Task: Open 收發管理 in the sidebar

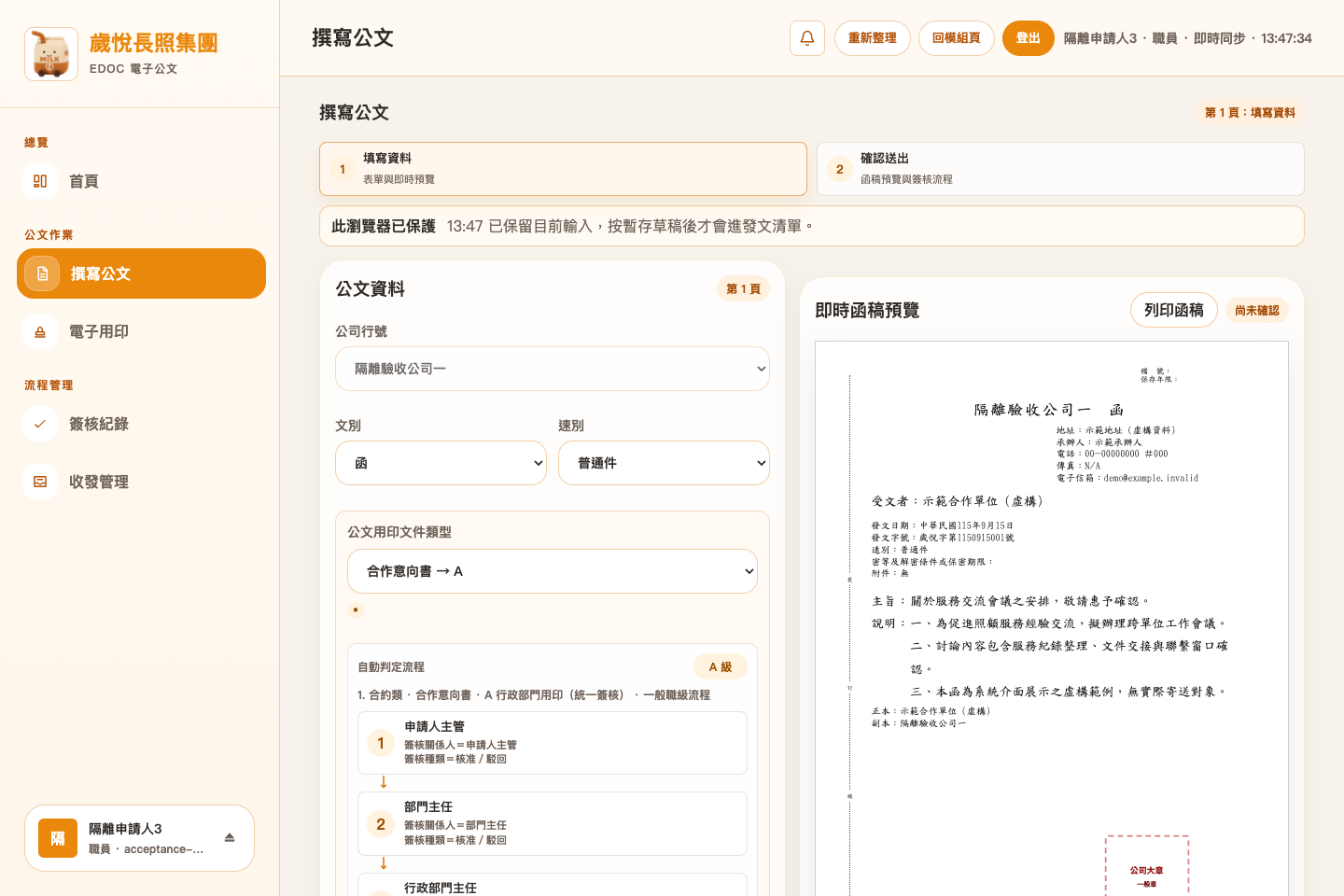Action: 141,482
